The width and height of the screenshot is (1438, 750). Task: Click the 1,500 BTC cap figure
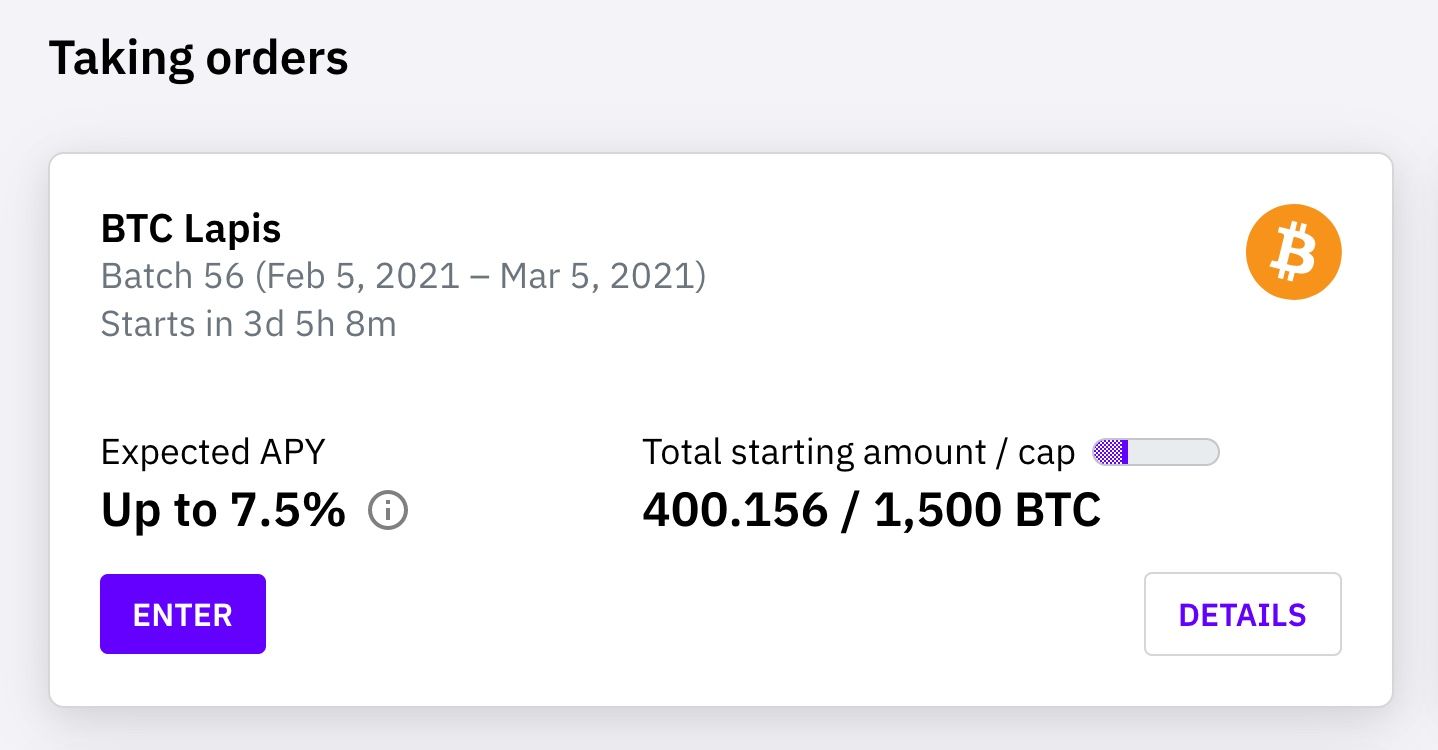pos(988,511)
